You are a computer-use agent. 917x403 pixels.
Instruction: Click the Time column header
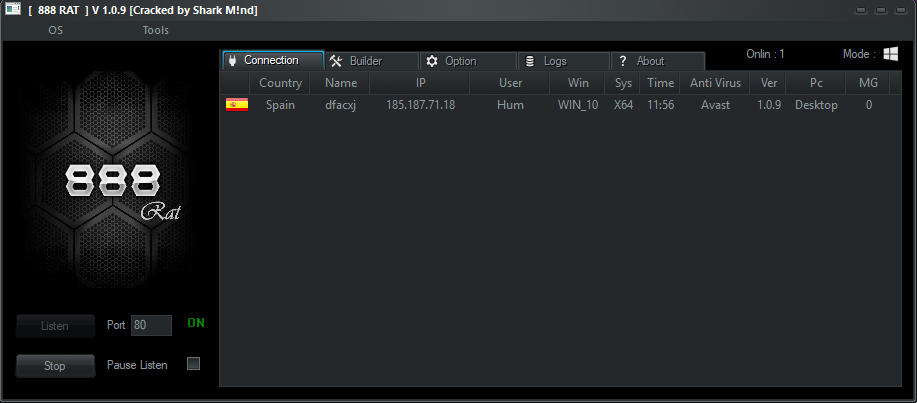(x=661, y=83)
